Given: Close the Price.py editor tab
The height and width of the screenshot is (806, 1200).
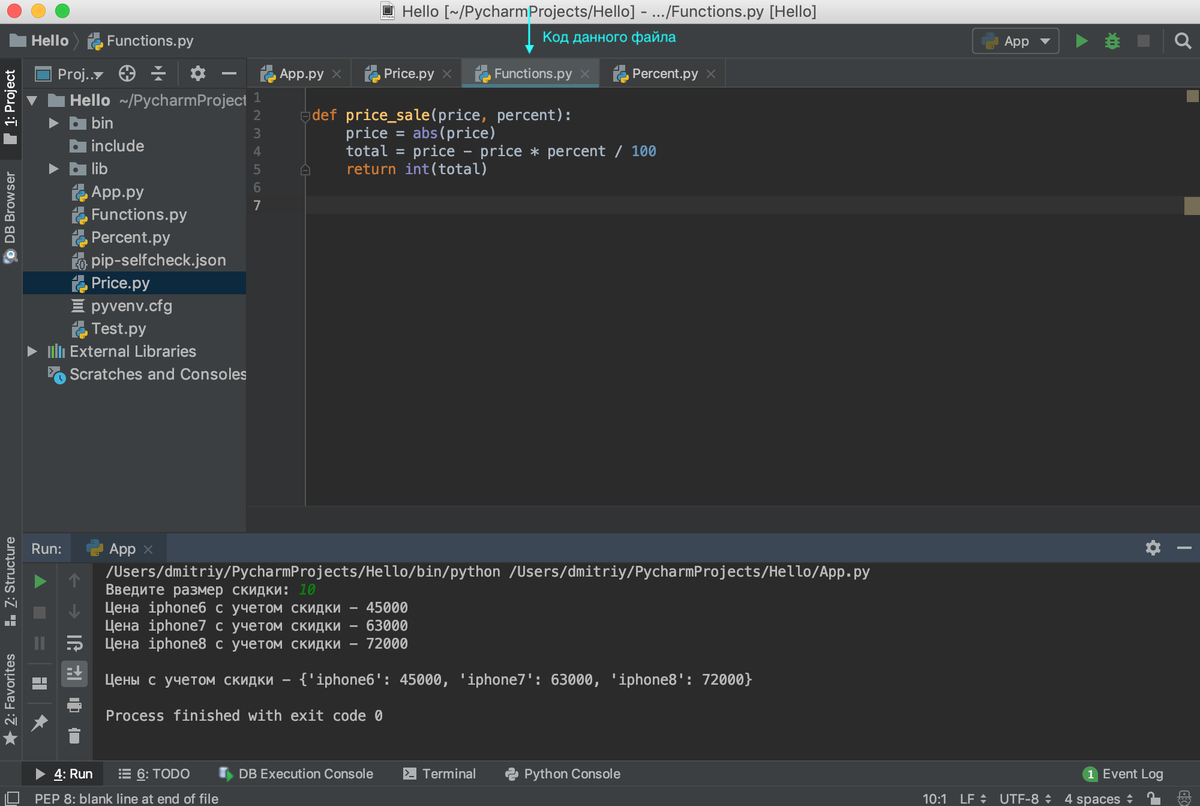Looking at the screenshot, I should (x=447, y=74).
